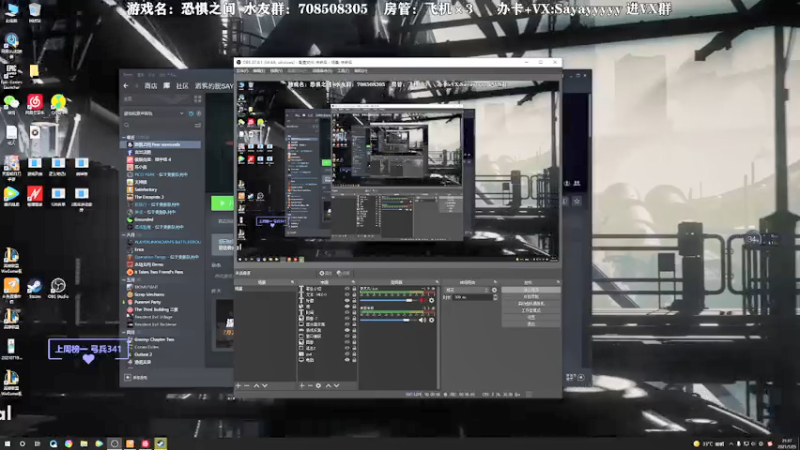Pop out the OBS Scenes dock
The height and width of the screenshot is (450, 800).
pos(292,282)
